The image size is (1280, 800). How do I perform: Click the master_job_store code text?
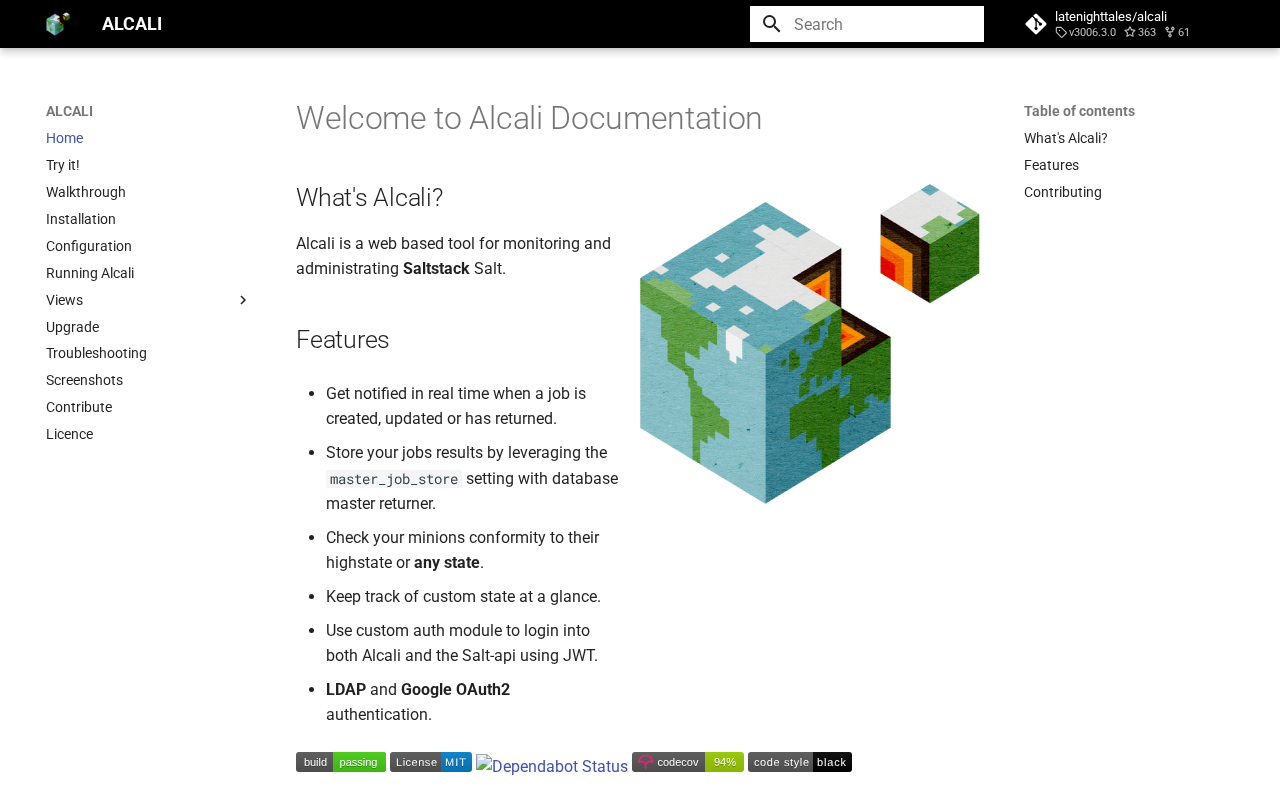coord(394,479)
